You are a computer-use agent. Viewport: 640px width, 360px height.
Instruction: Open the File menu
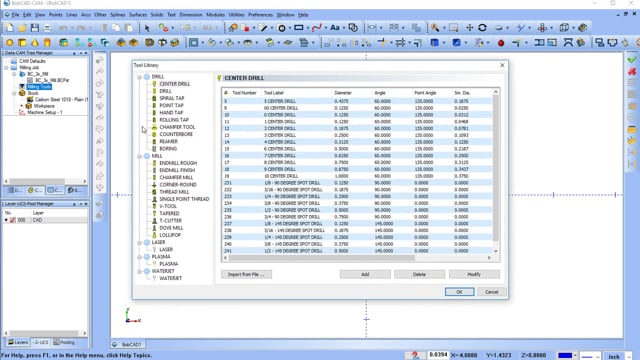coord(16,15)
